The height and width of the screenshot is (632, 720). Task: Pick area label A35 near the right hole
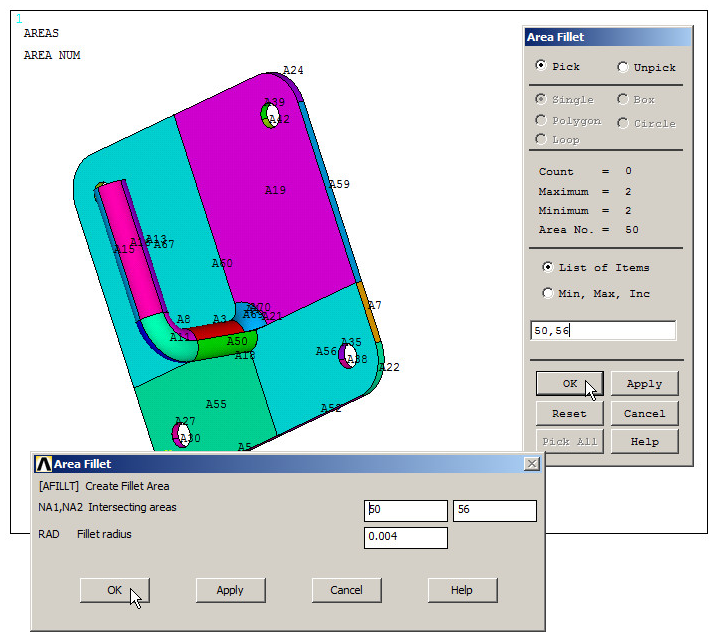[x=351, y=342]
